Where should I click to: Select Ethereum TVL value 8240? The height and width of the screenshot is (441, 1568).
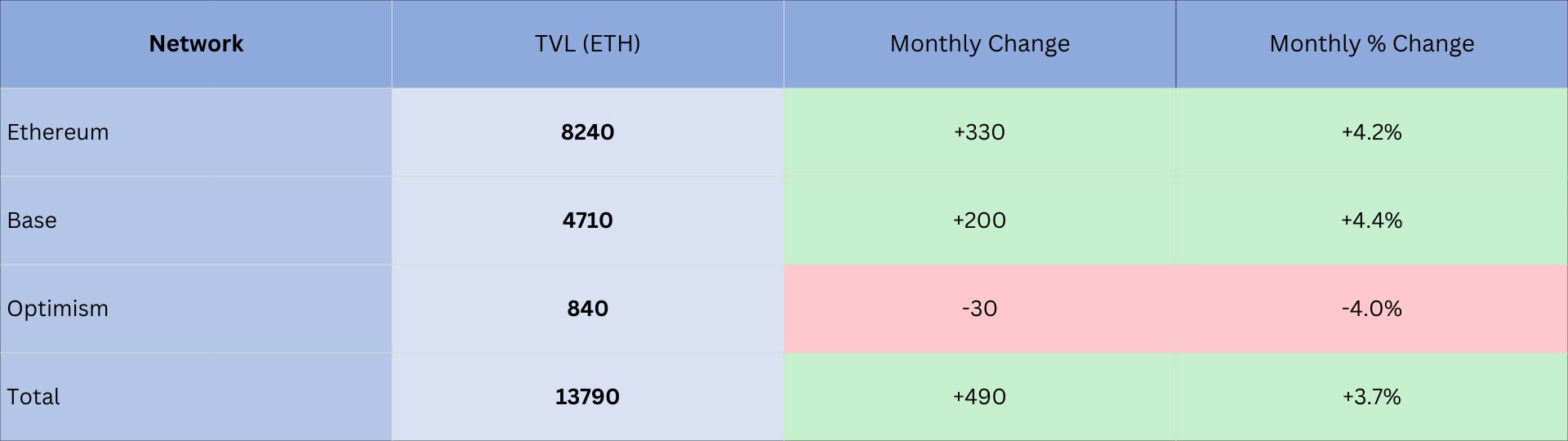pyautogui.click(x=587, y=132)
